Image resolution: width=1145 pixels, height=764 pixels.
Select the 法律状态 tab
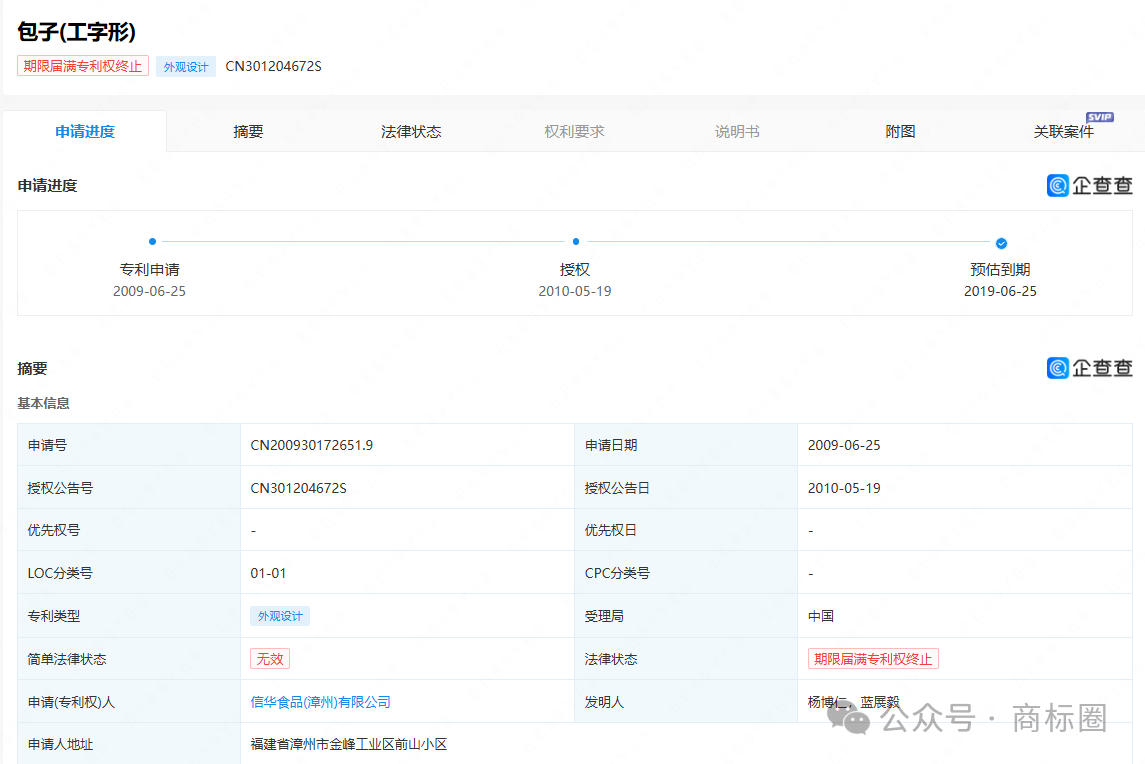click(411, 132)
